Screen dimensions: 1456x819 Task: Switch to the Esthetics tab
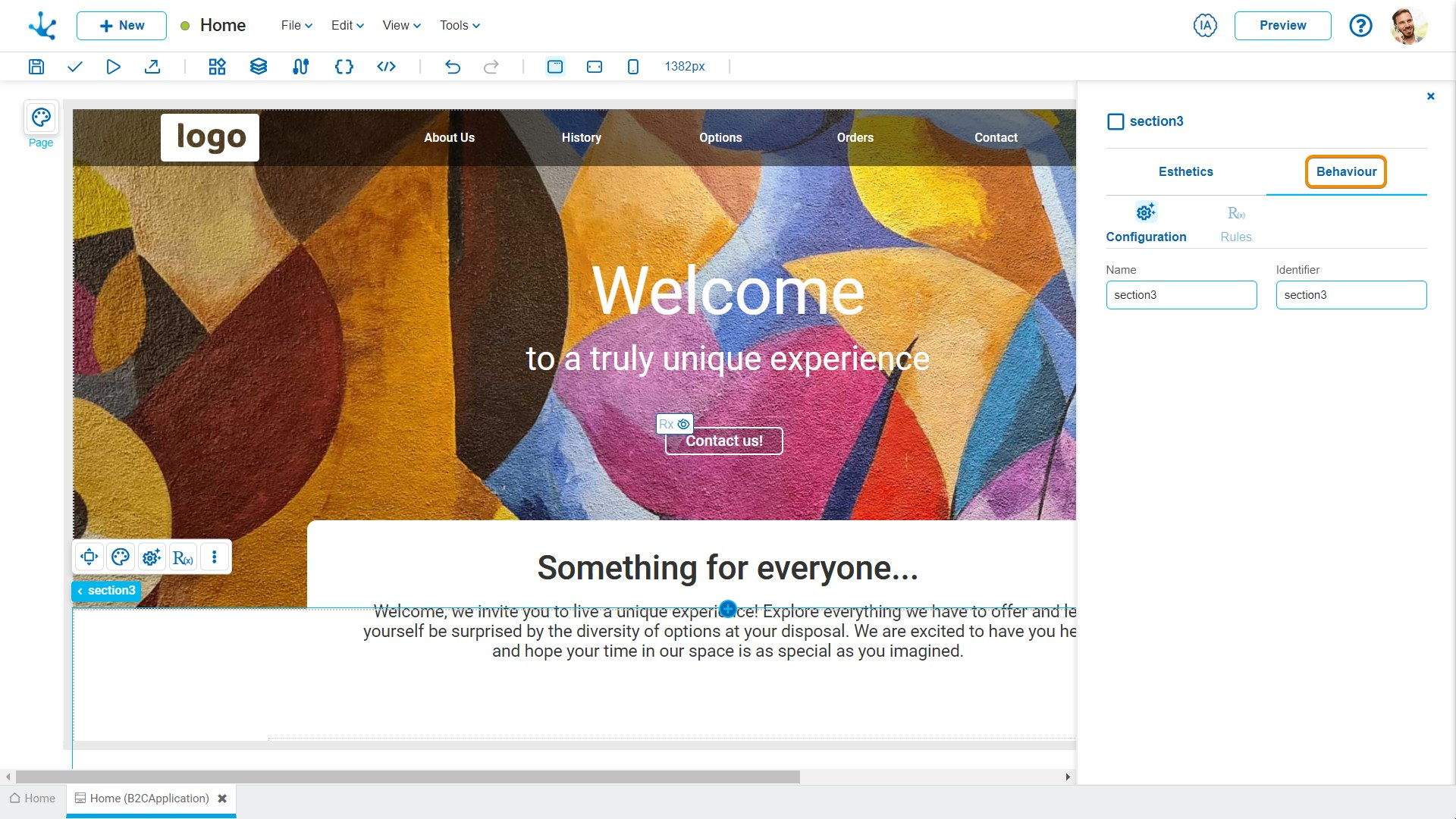pyautogui.click(x=1185, y=171)
